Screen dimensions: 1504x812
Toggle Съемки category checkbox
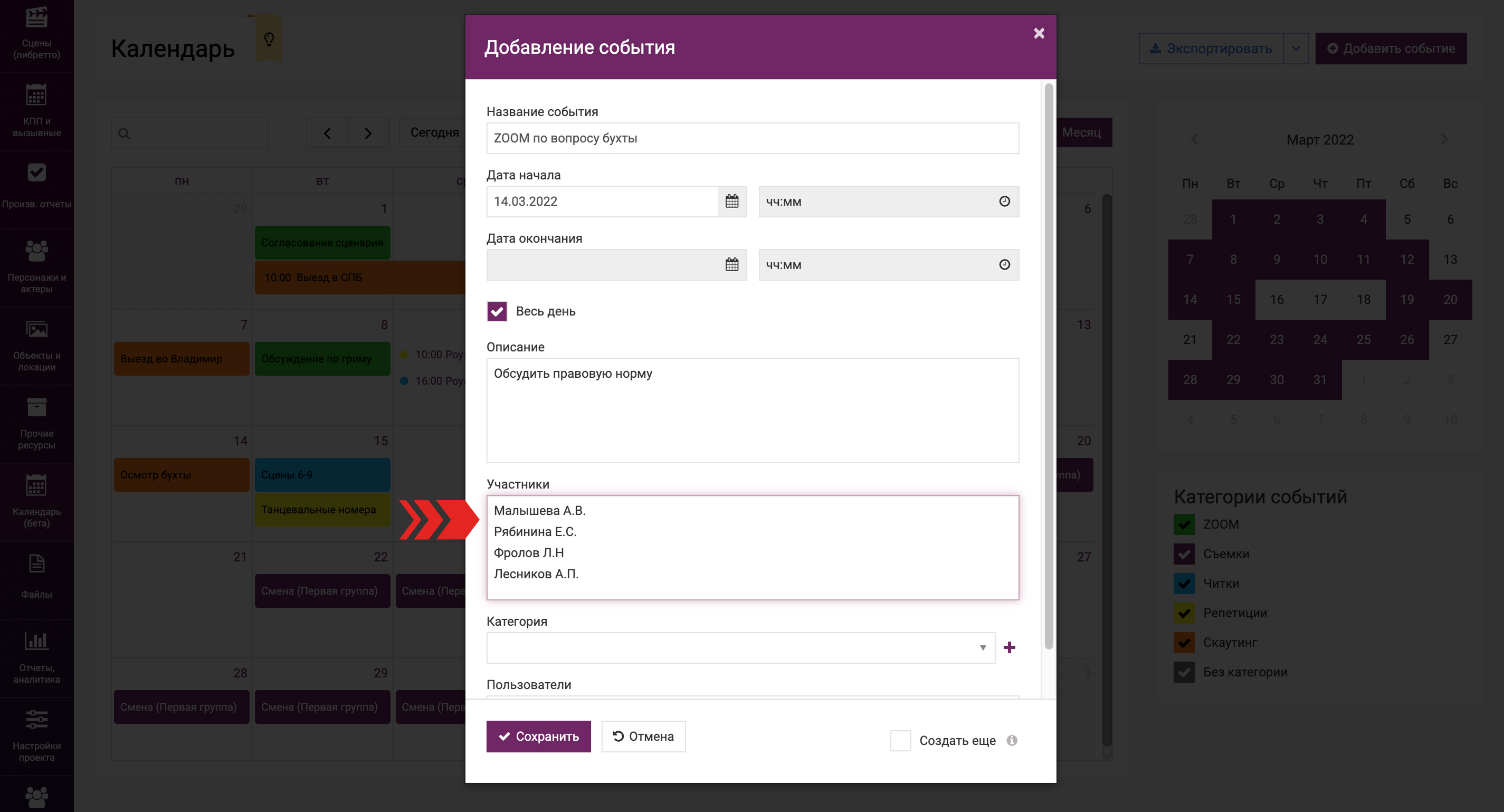click(x=1184, y=553)
